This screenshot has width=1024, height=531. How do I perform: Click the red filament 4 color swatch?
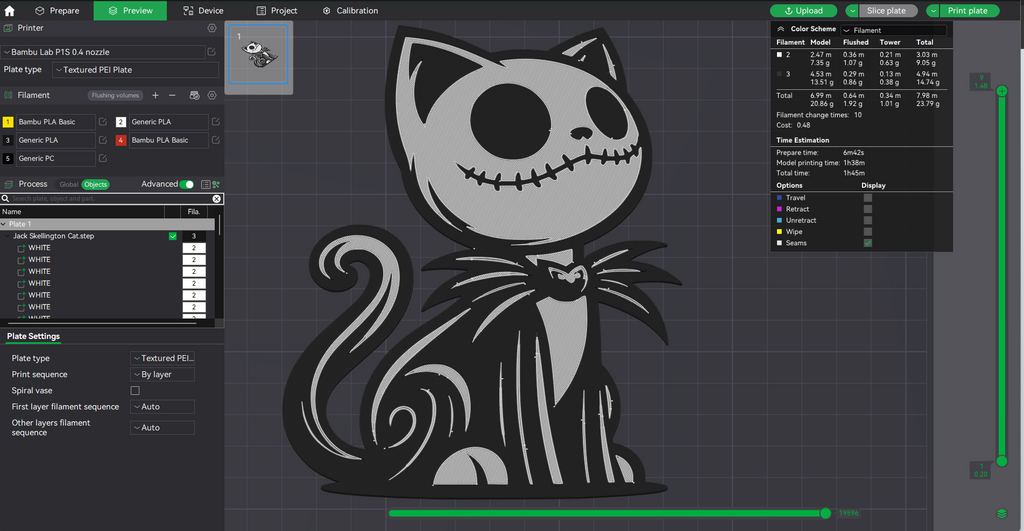[121, 140]
